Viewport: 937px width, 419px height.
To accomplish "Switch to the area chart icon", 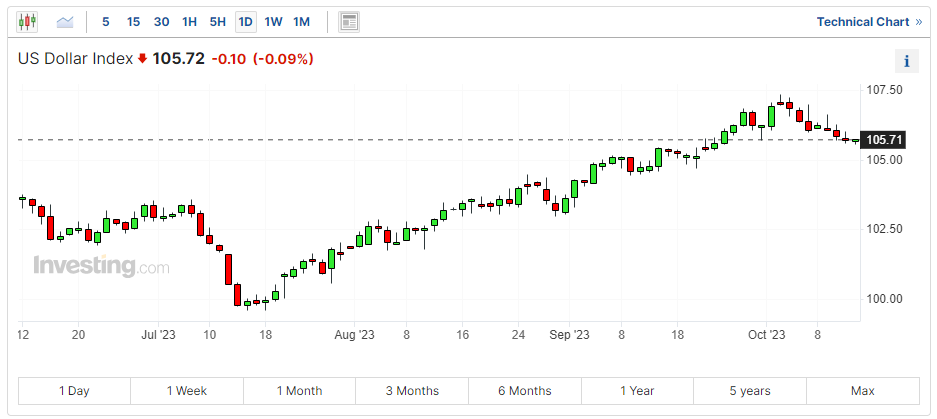I will click(65, 21).
